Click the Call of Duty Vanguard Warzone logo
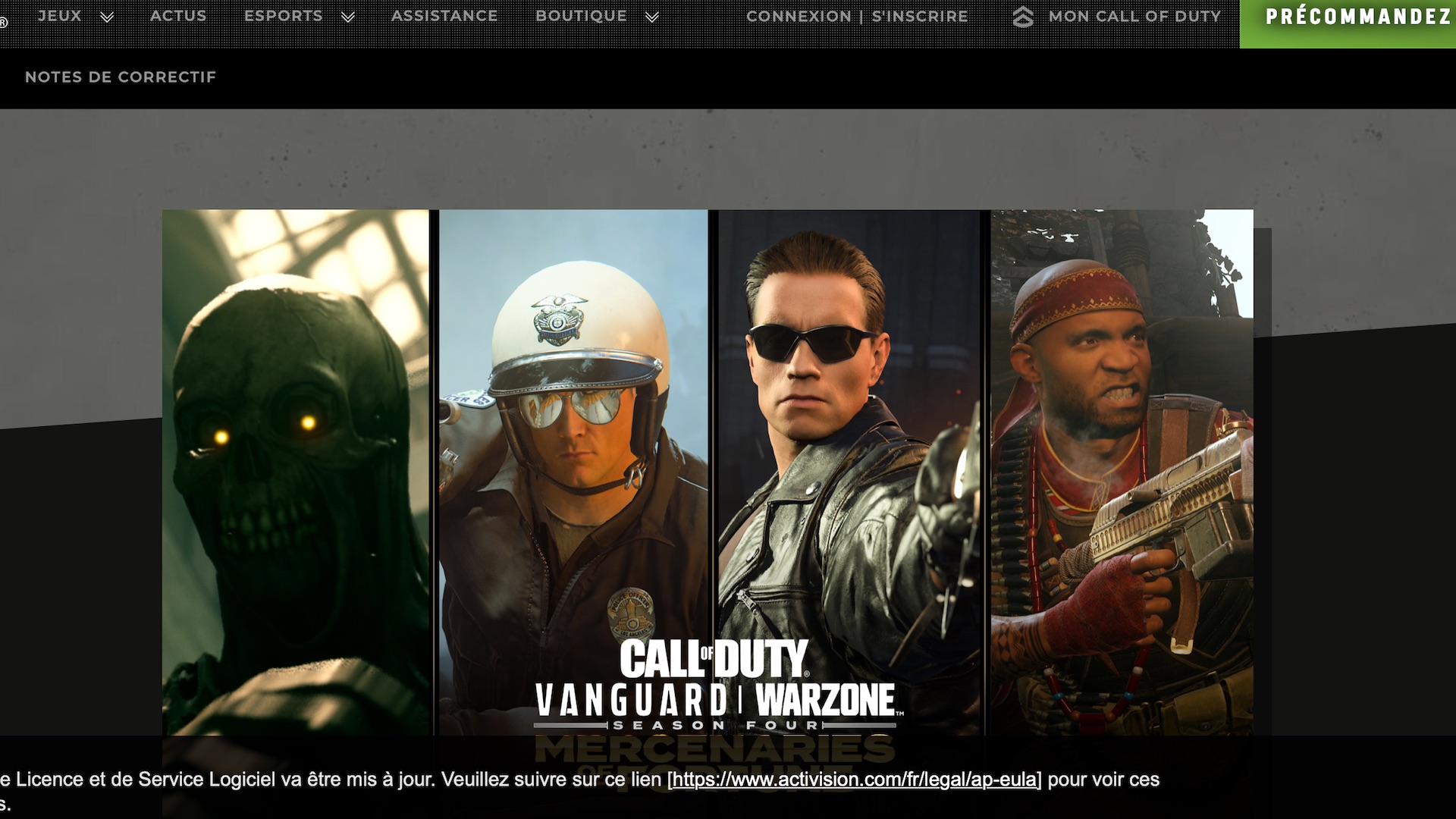This screenshot has width=1456, height=819. point(719,685)
